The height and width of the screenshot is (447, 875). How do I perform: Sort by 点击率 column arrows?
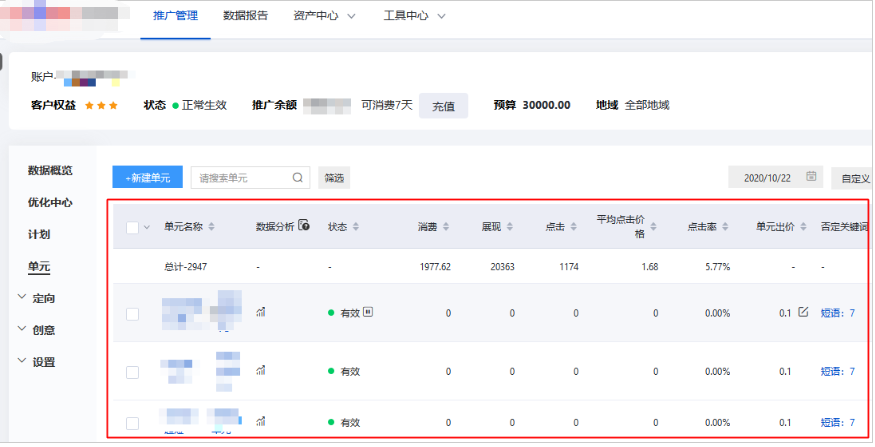pyautogui.click(x=725, y=227)
